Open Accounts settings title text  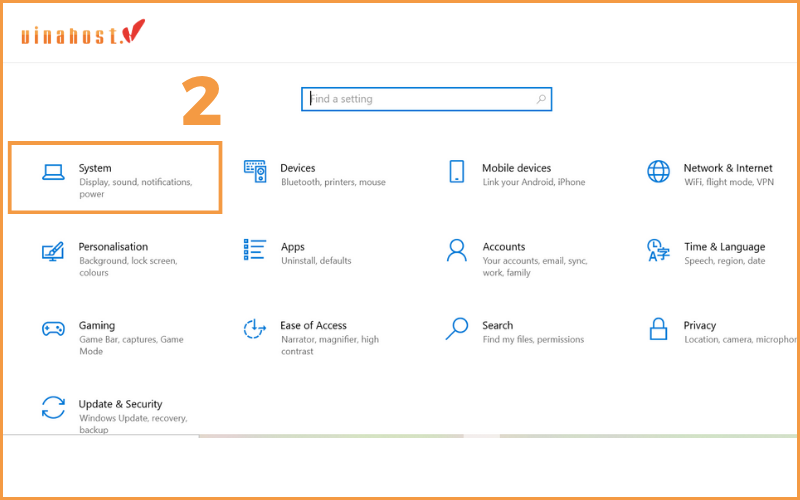point(503,247)
